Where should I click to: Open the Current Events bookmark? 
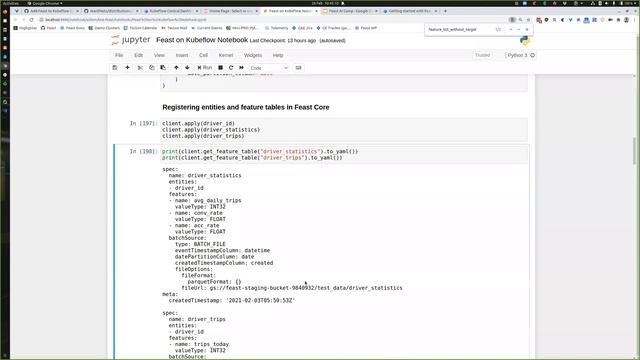click(207, 28)
